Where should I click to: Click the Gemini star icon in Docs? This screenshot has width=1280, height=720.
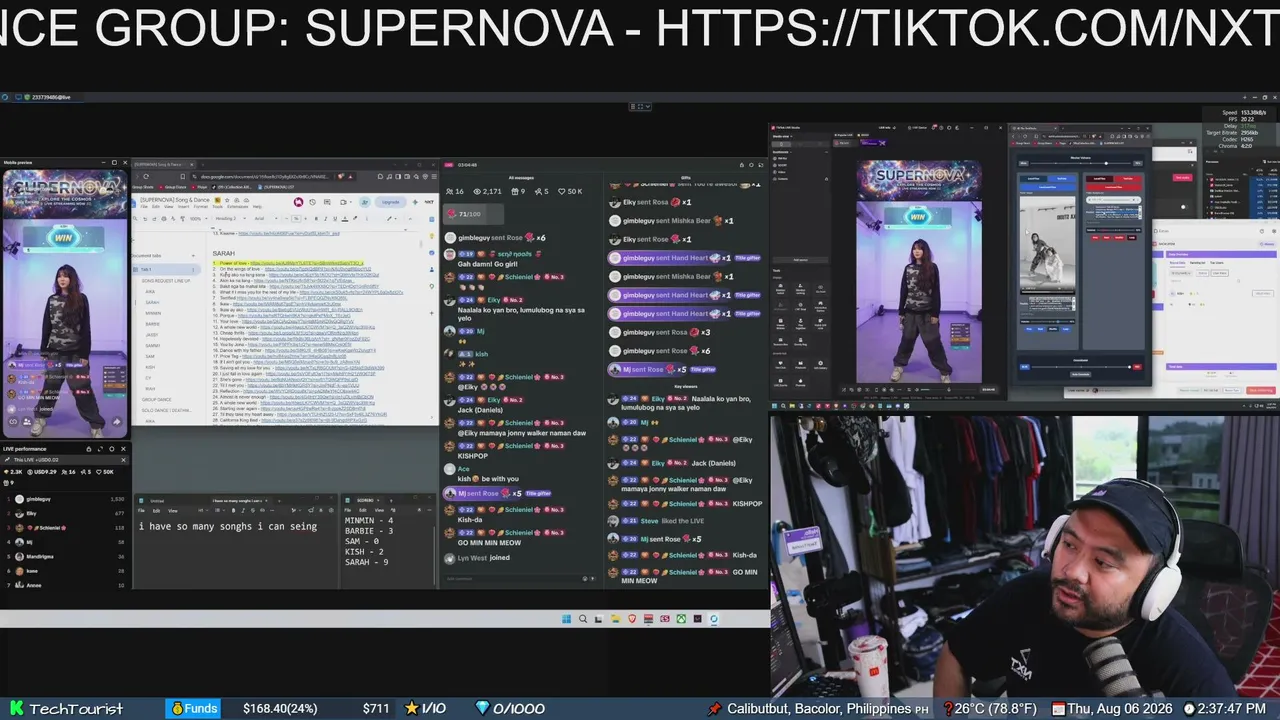415,202
